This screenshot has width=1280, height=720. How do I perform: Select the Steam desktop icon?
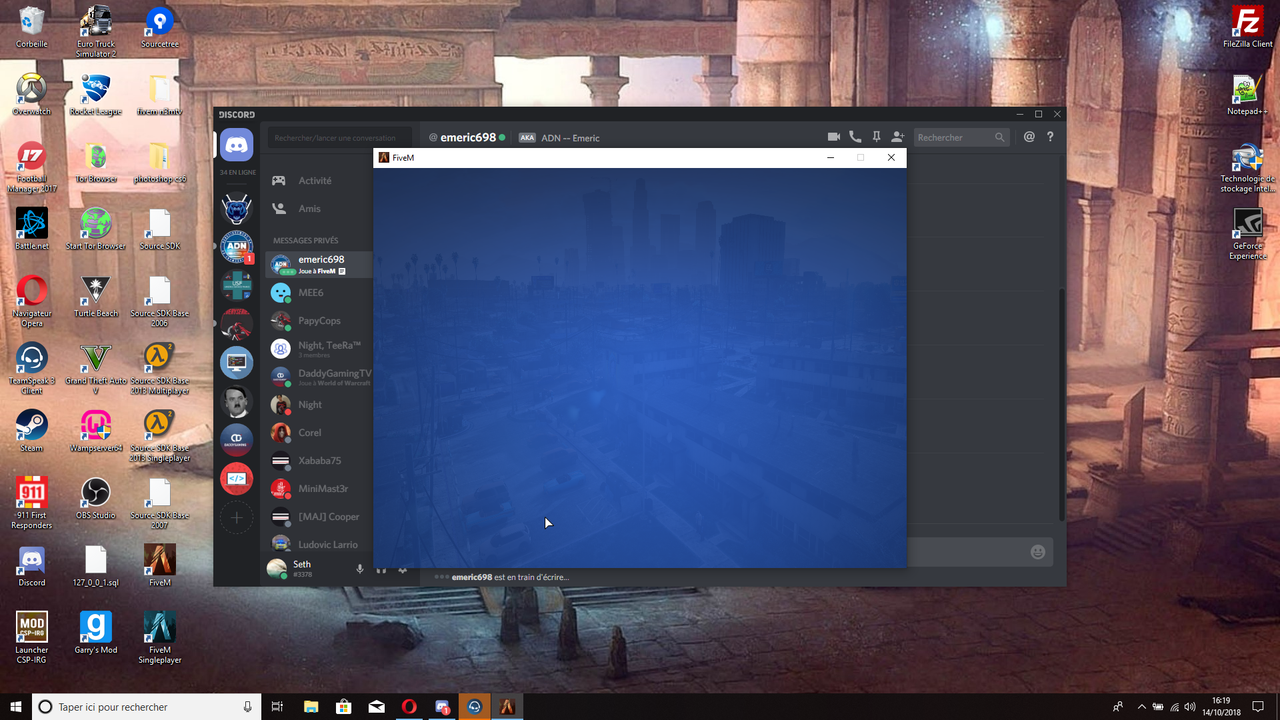click(x=32, y=430)
